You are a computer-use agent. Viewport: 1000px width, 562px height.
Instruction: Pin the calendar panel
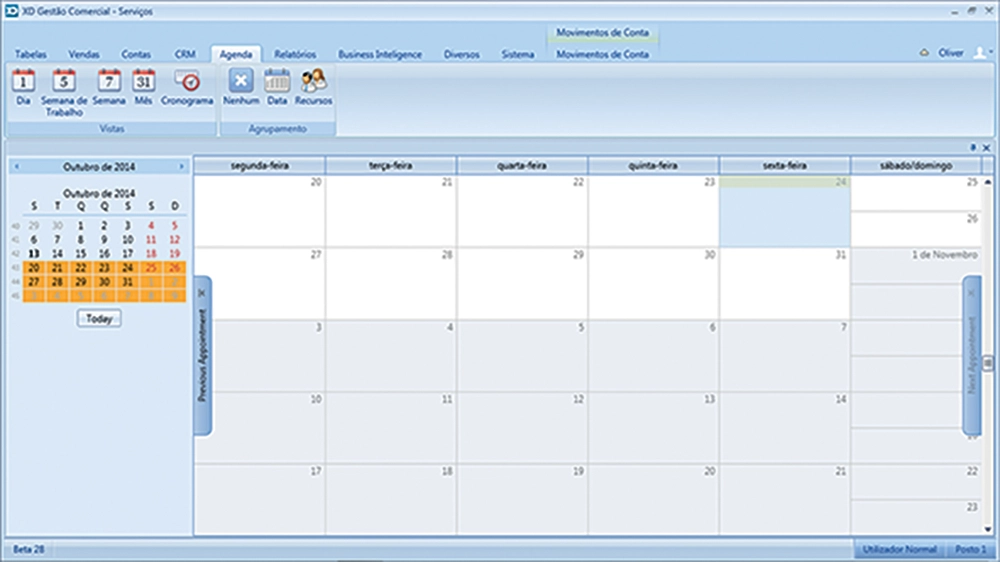974,147
